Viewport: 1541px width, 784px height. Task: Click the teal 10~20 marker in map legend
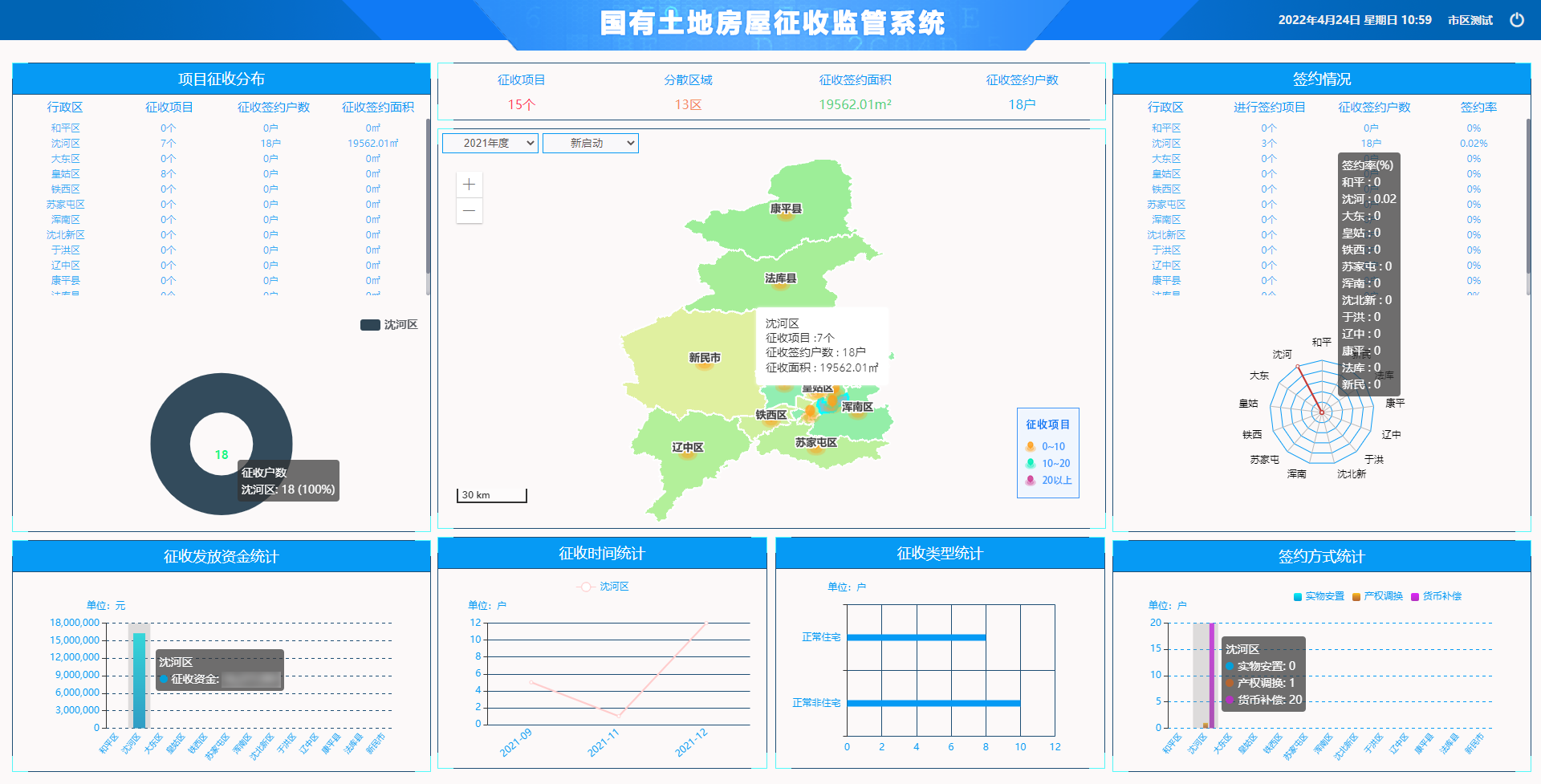[x=1031, y=463]
